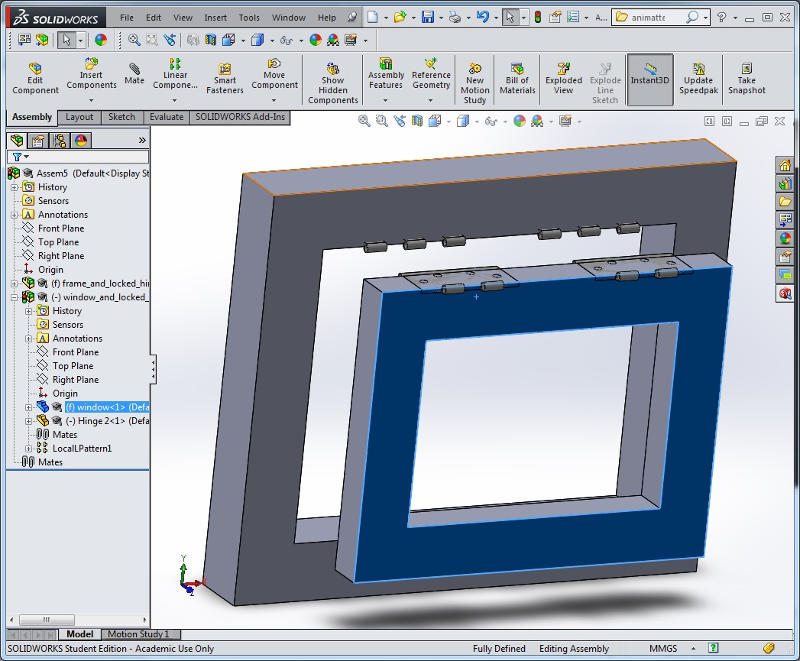Open Assembly Features tool

[x=386, y=73]
